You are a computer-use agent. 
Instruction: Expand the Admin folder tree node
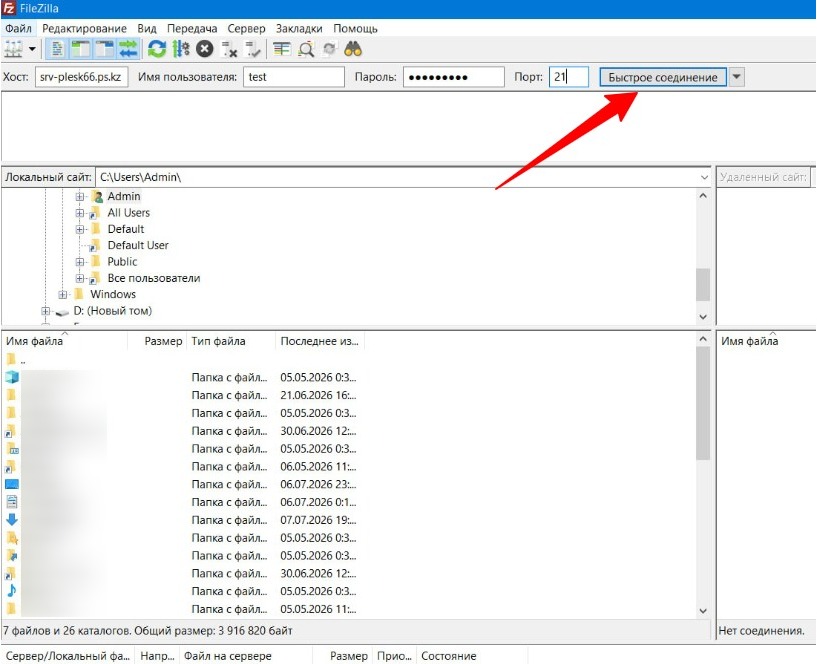pyautogui.click(x=80, y=196)
